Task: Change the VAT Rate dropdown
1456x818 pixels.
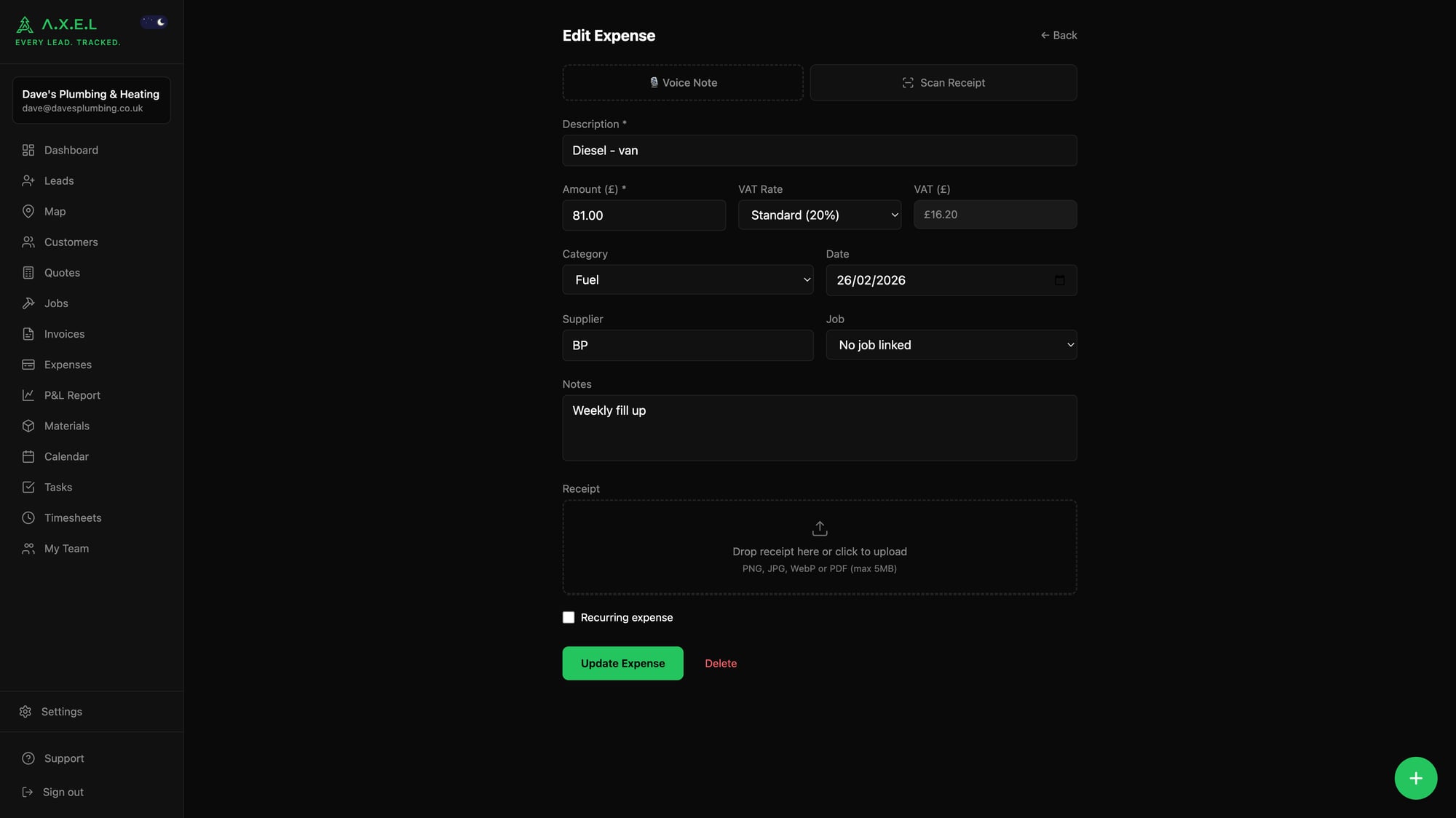Action: tap(819, 215)
